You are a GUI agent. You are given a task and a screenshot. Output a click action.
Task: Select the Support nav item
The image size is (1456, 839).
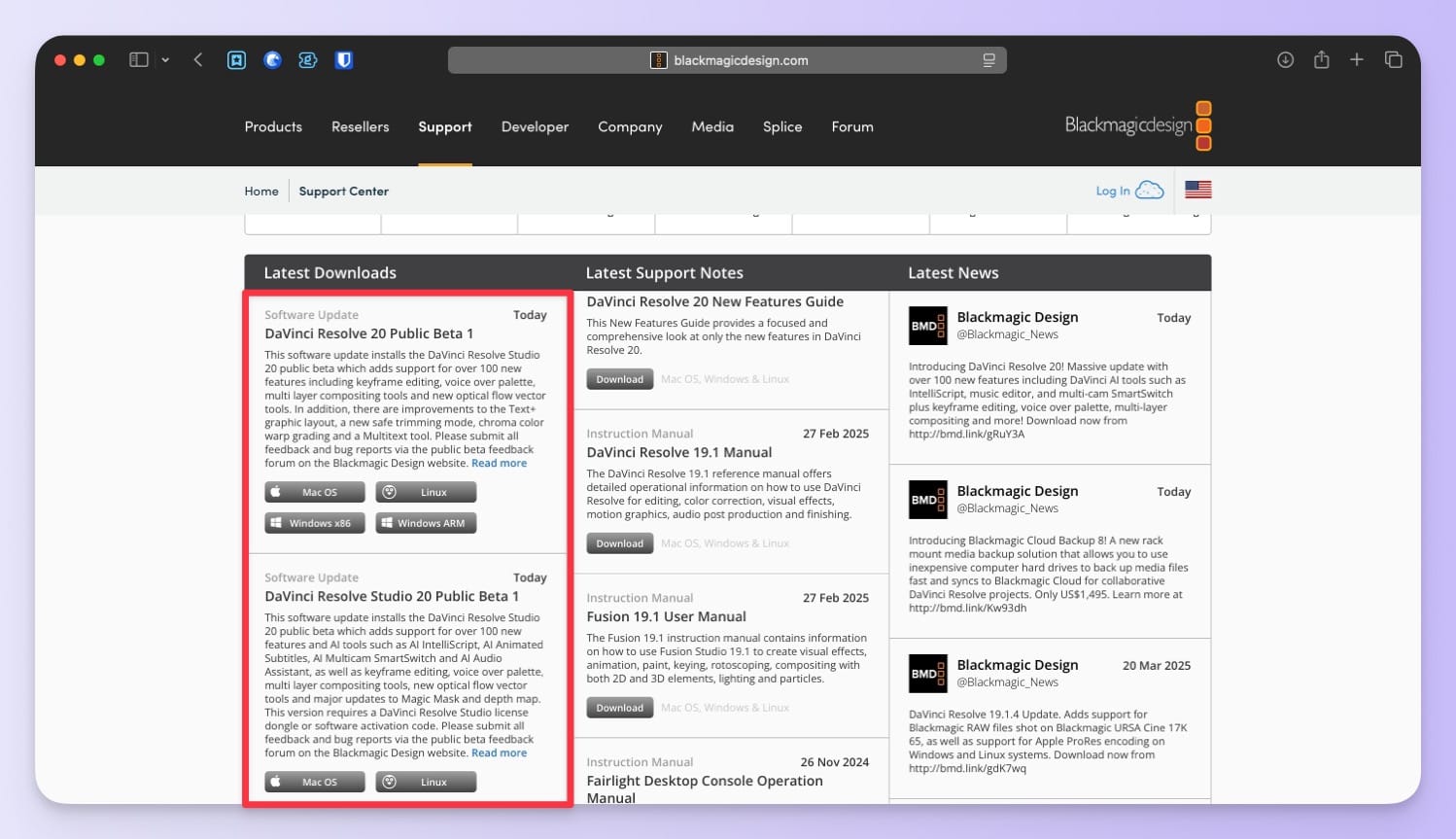tap(445, 126)
